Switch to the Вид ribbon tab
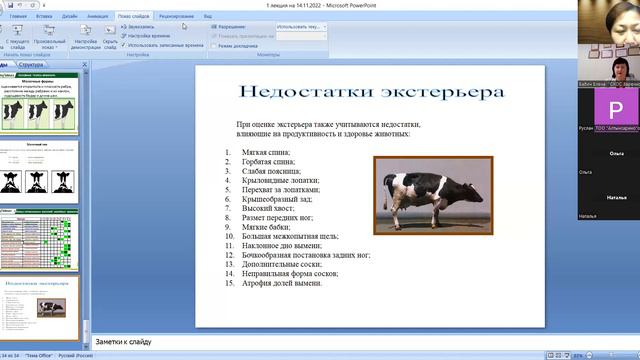Image resolution: width=640 pixels, height=360 pixels. pyautogui.click(x=208, y=16)
